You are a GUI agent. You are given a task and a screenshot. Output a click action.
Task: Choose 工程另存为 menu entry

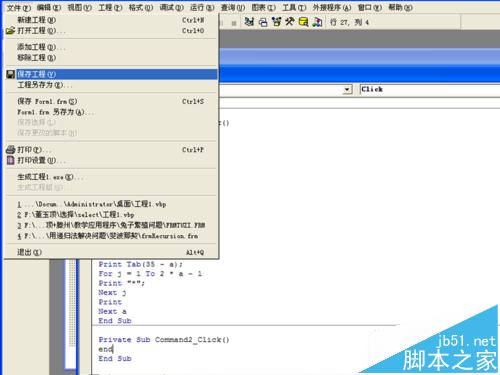[x=111, y=85]
